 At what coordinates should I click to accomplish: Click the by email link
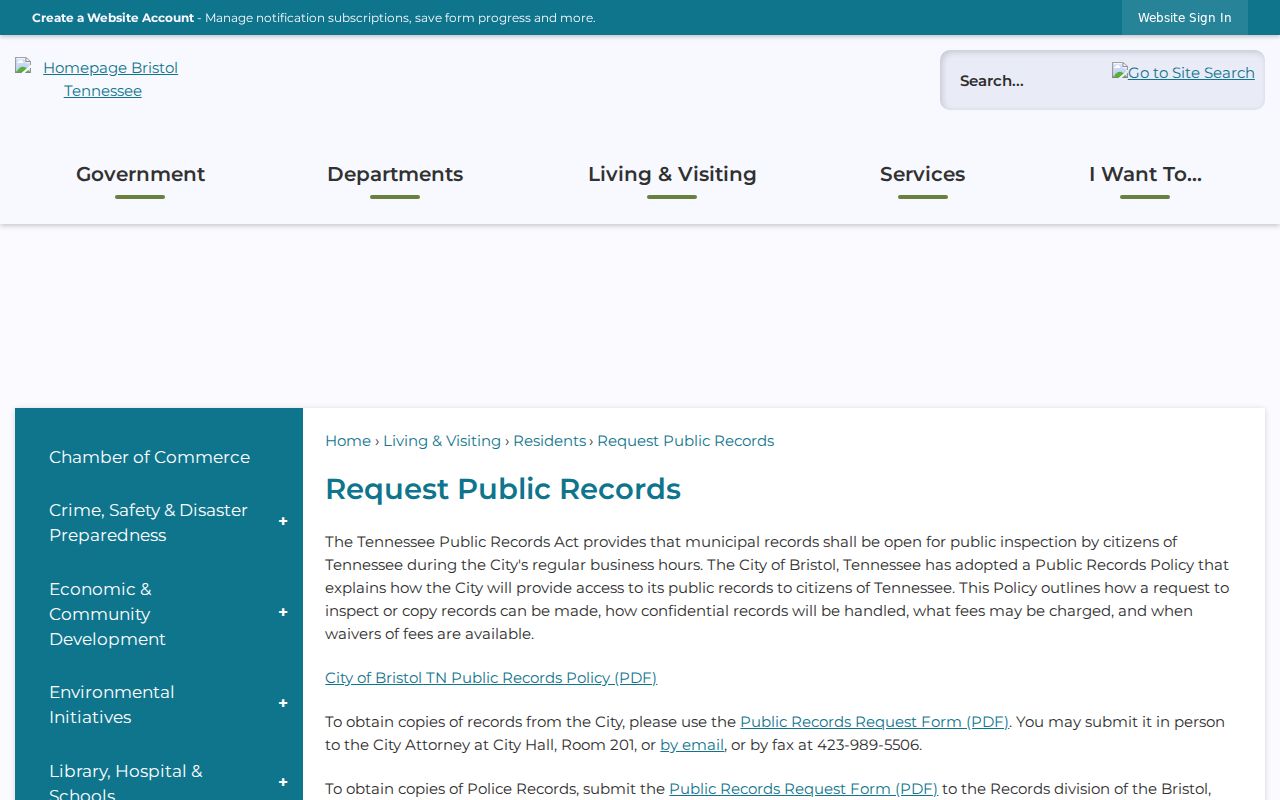pos(692,745)
